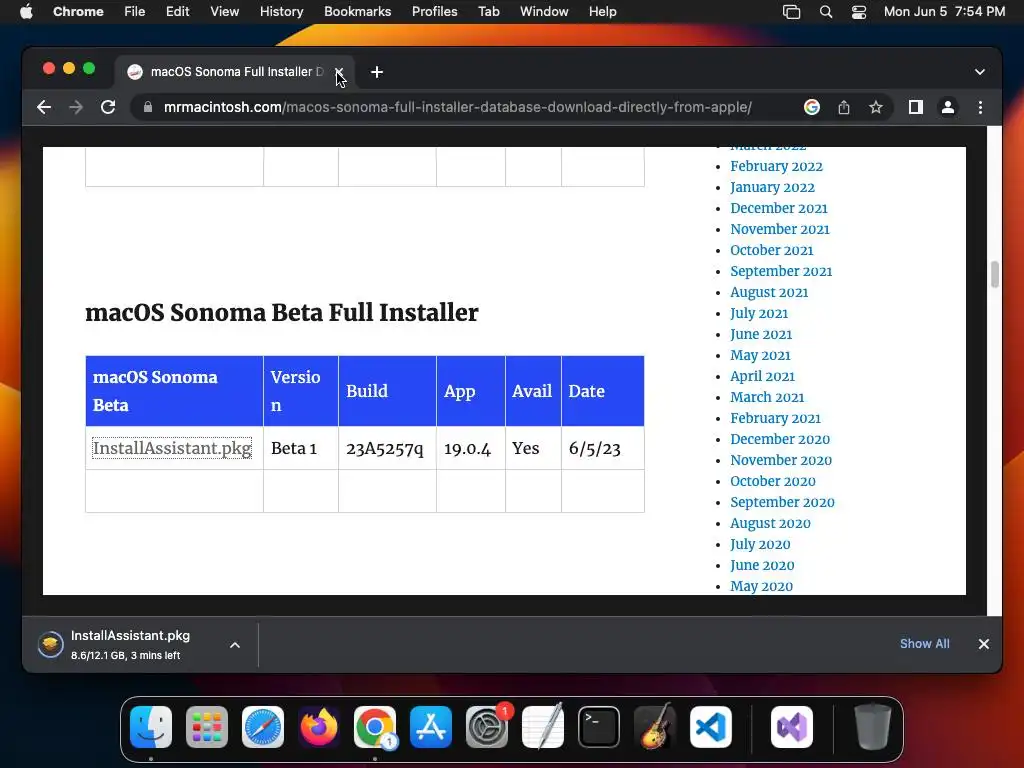Open the Profiles menu

434,12
